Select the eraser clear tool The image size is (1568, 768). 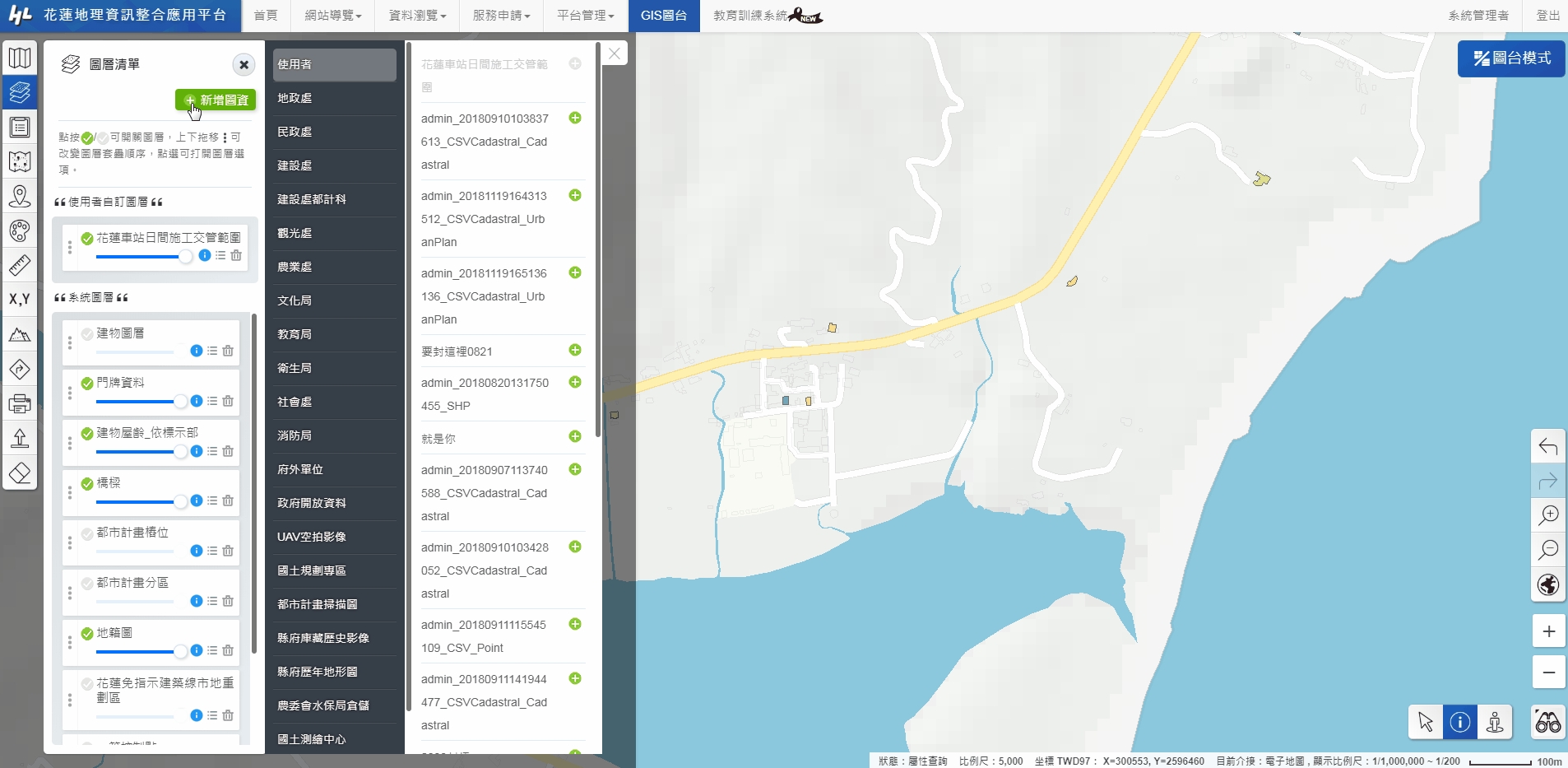tap(20, 473)
